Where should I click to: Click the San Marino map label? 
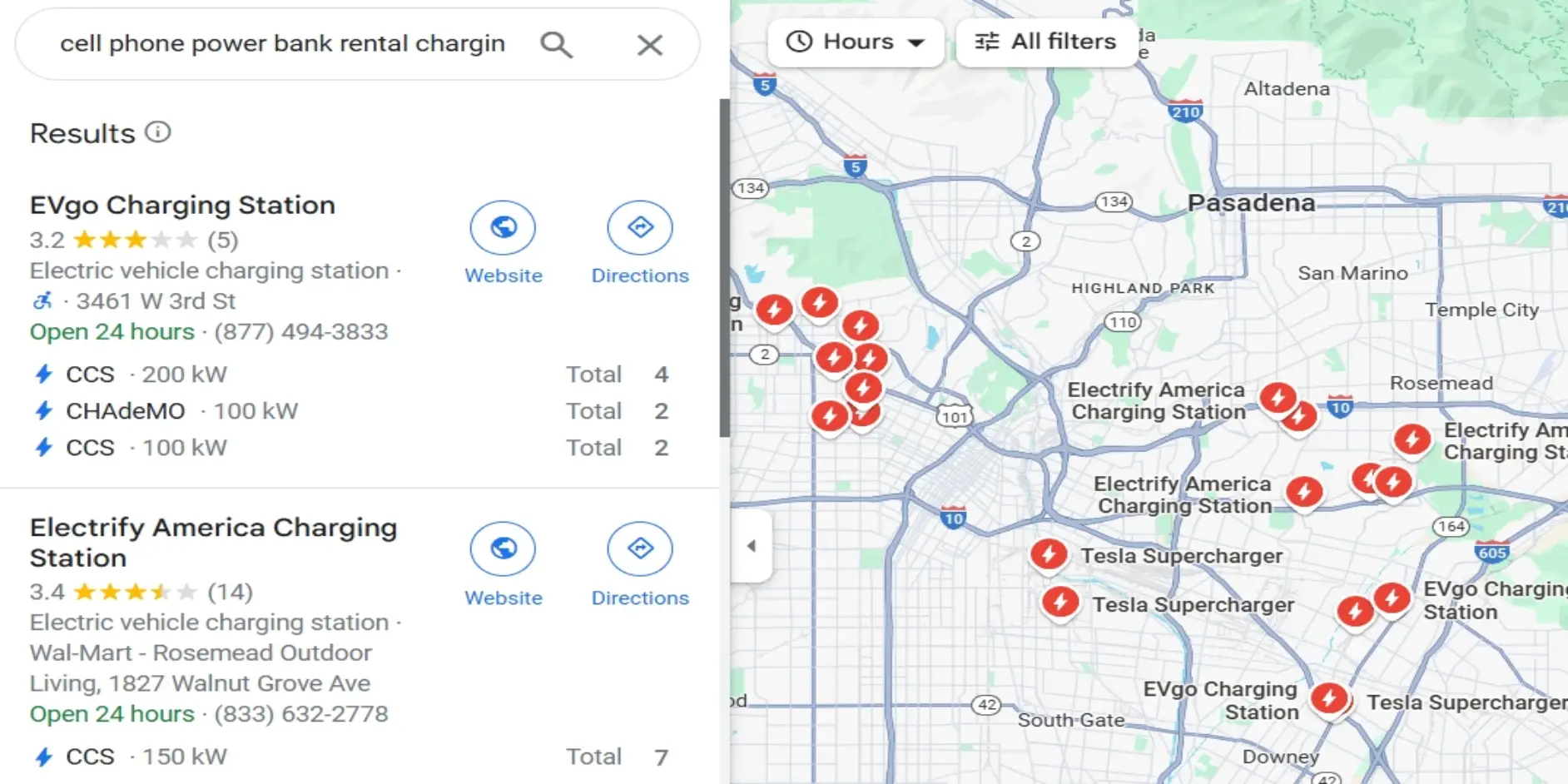point(1352,273)
